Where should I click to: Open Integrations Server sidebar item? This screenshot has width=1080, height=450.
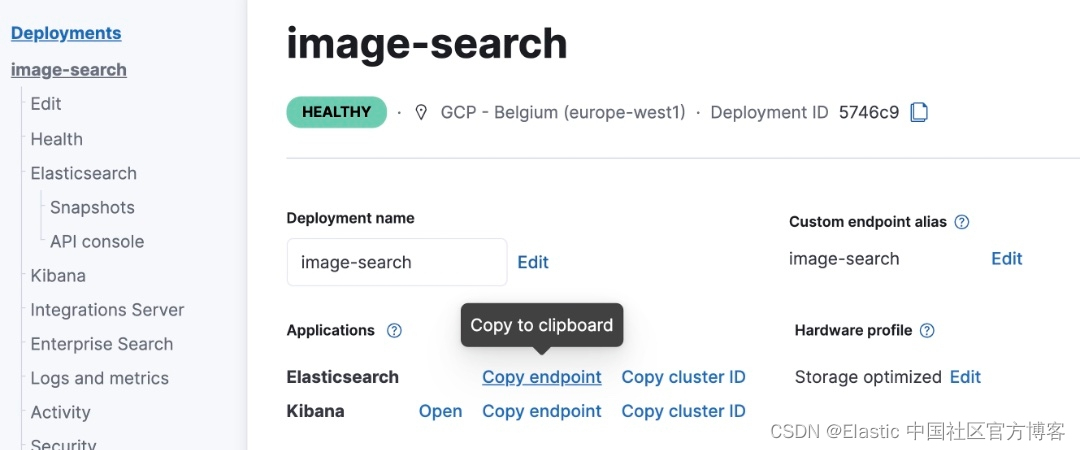(x=107, y=310)
